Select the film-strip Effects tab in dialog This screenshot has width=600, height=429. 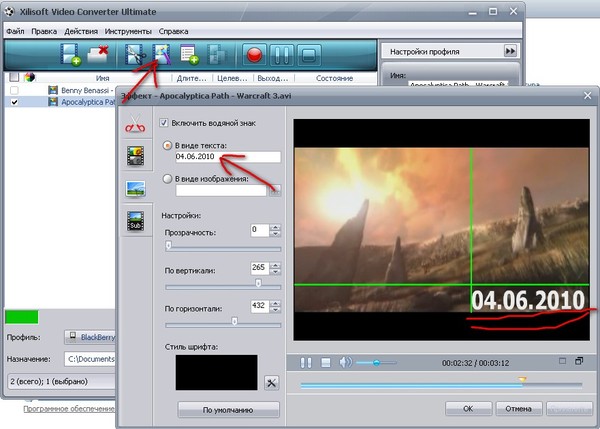click(x=135, y=156)
